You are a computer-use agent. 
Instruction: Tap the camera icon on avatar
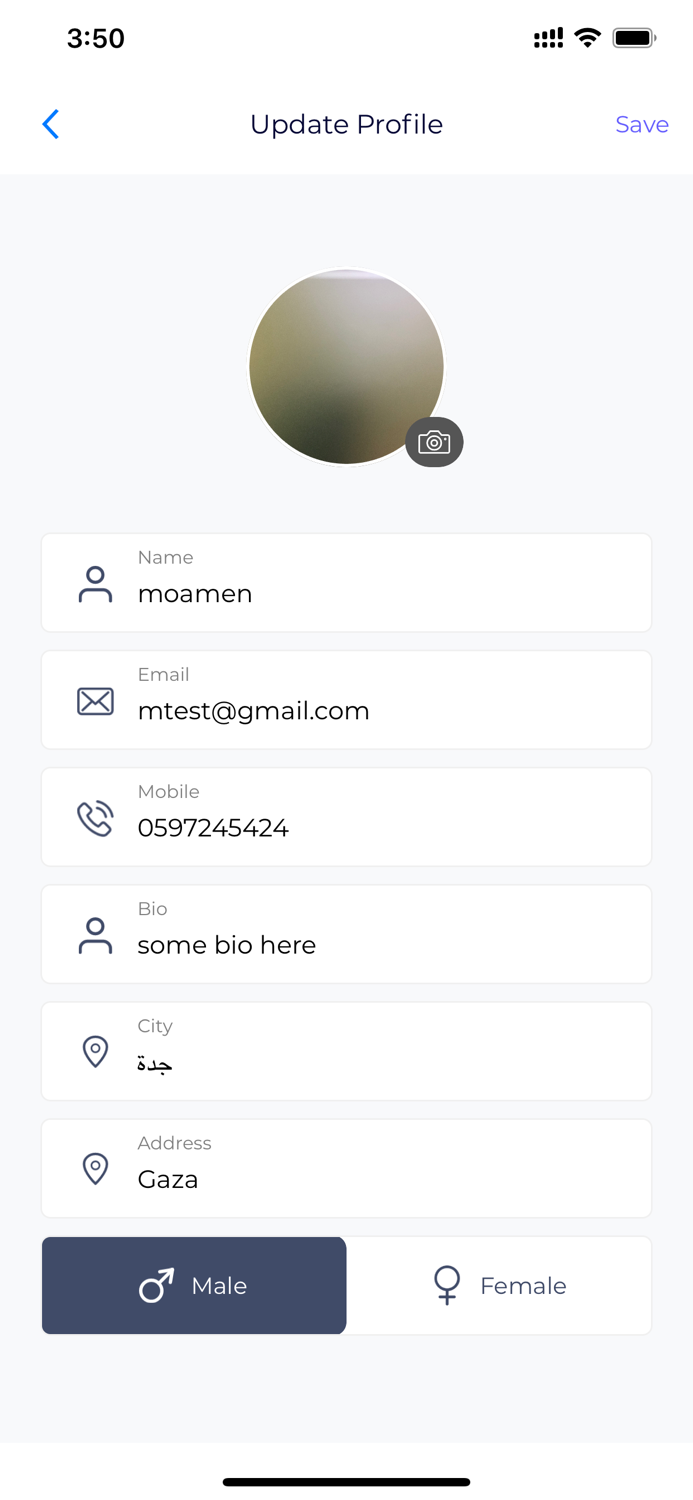[434, 442]
